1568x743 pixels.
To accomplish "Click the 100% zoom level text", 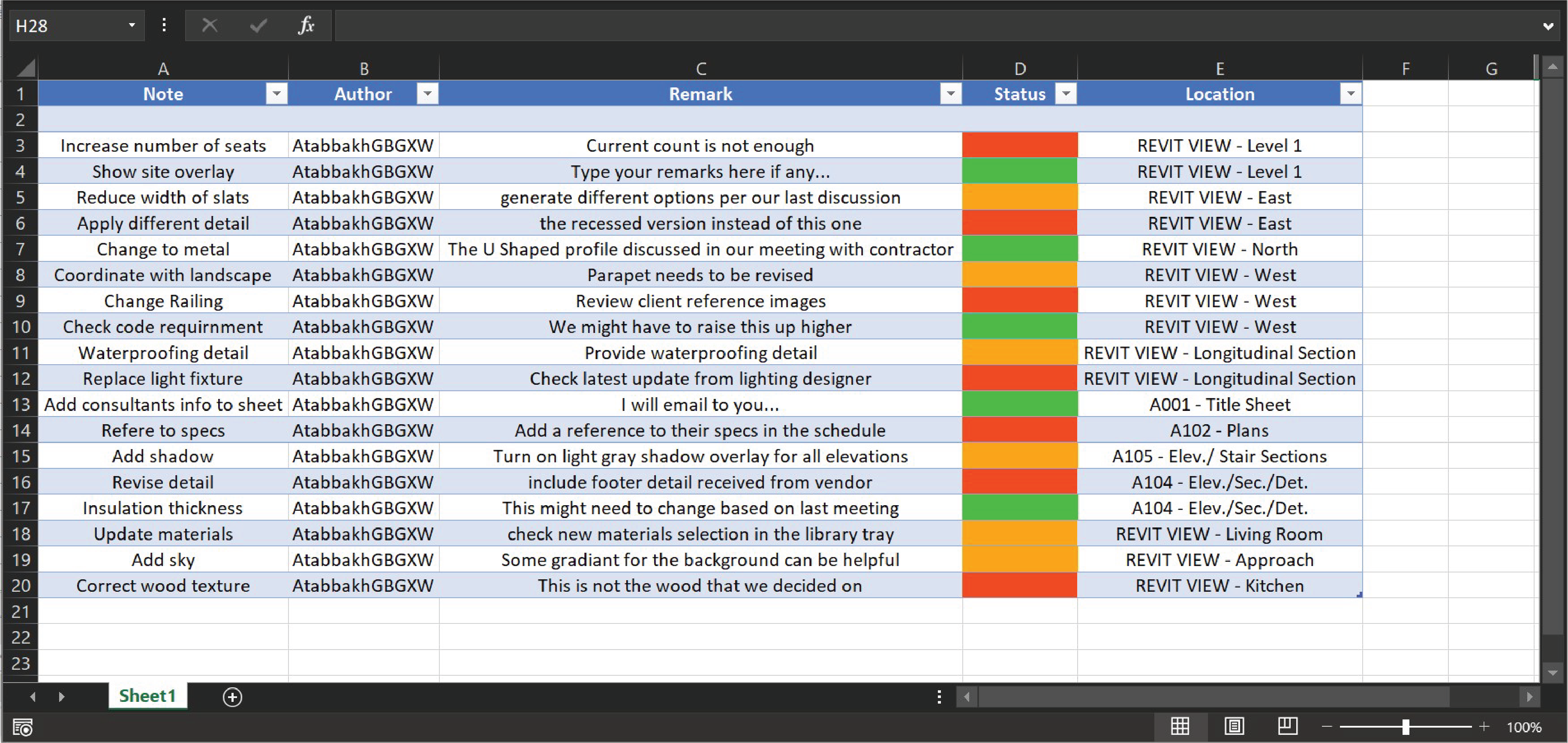I will click(x=1523, y=727).
